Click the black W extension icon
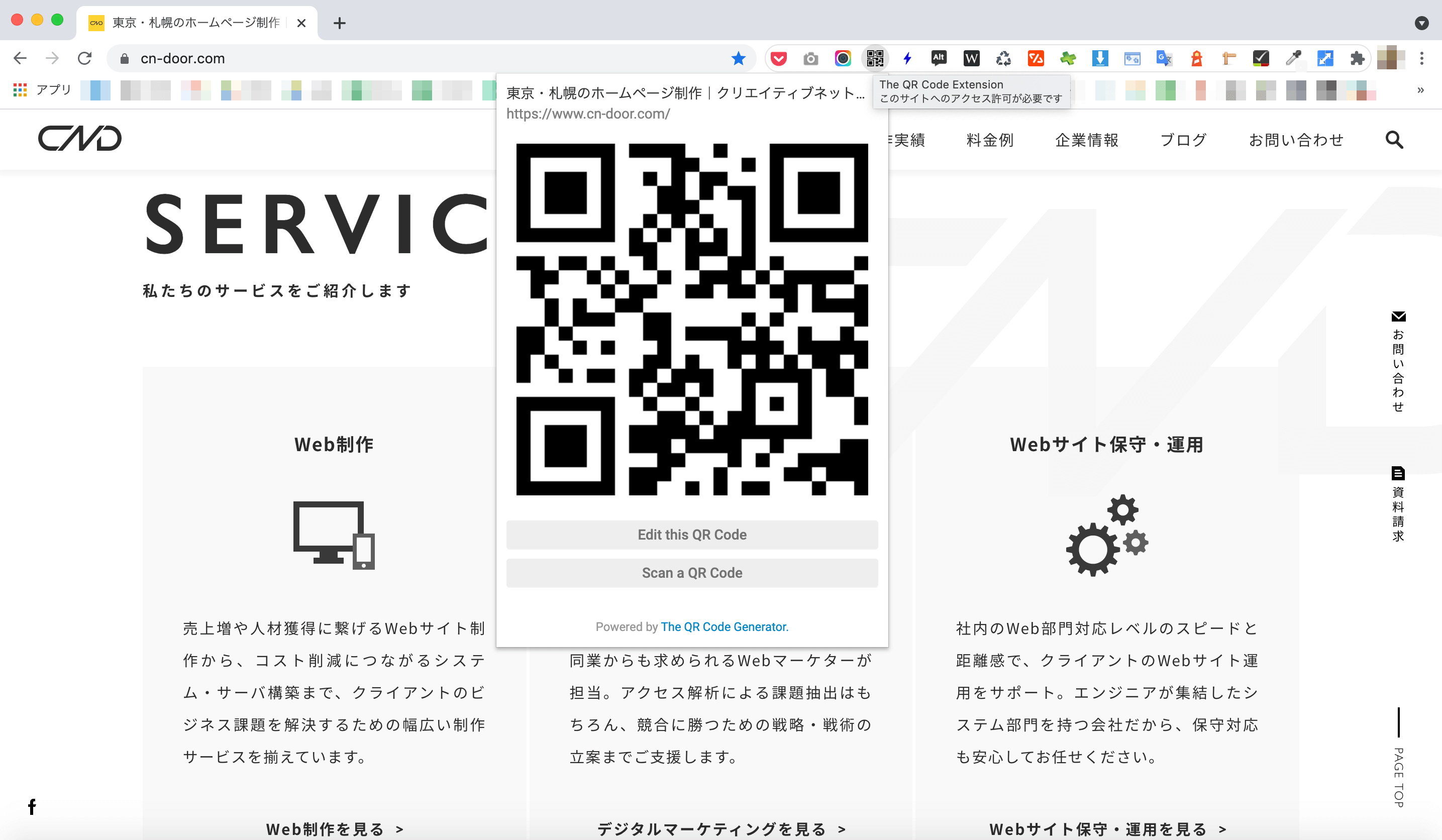Screen dimensions: 1442x840 pos(971,58)
